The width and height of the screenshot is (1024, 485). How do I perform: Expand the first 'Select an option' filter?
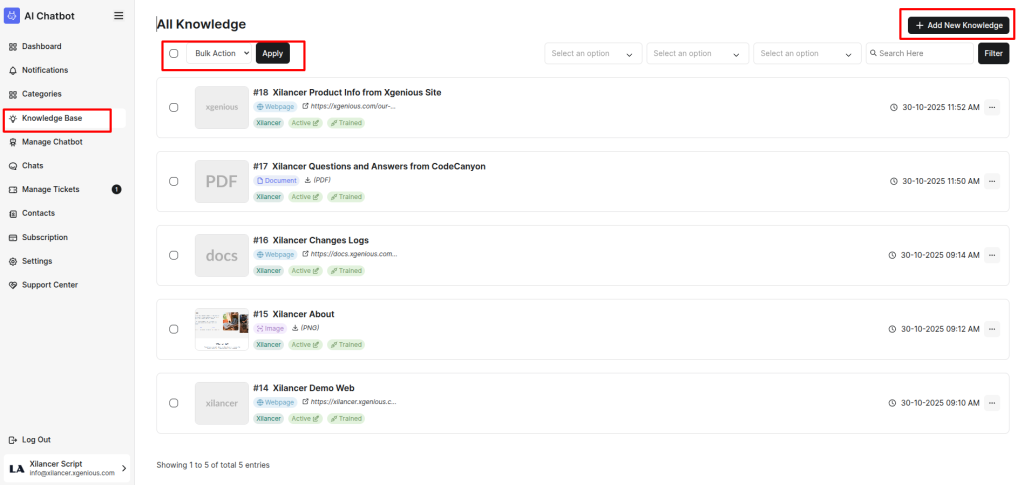pyautogui.click(x=593, y=54)
